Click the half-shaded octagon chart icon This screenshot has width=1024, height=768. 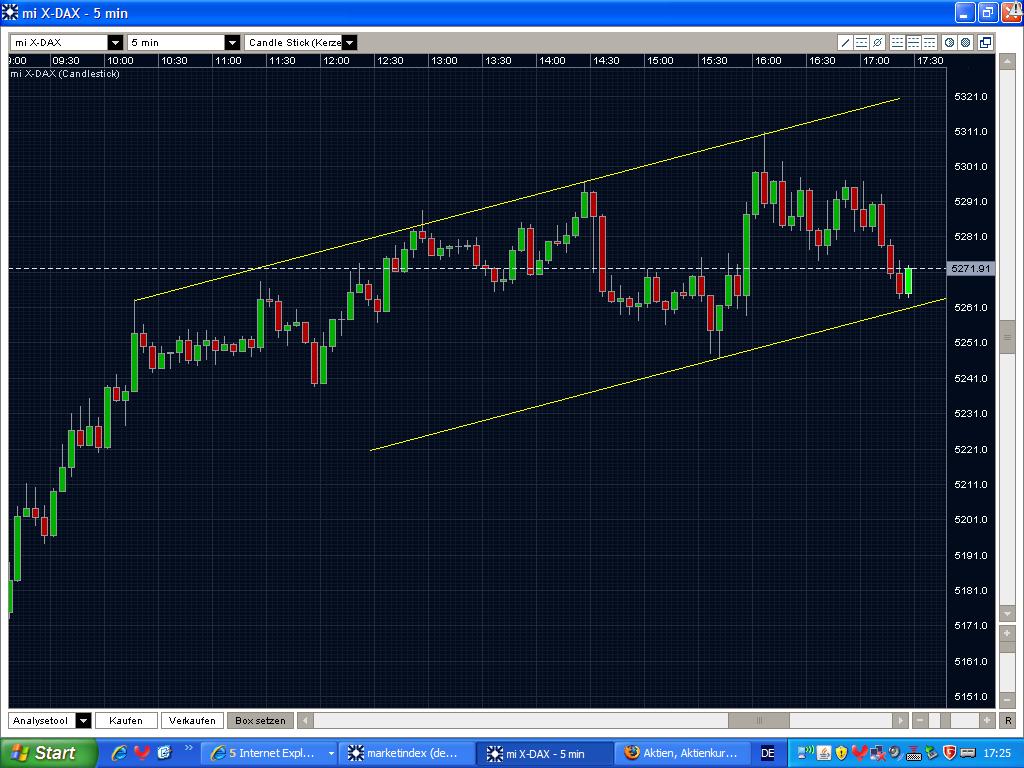tap(950, 43)
